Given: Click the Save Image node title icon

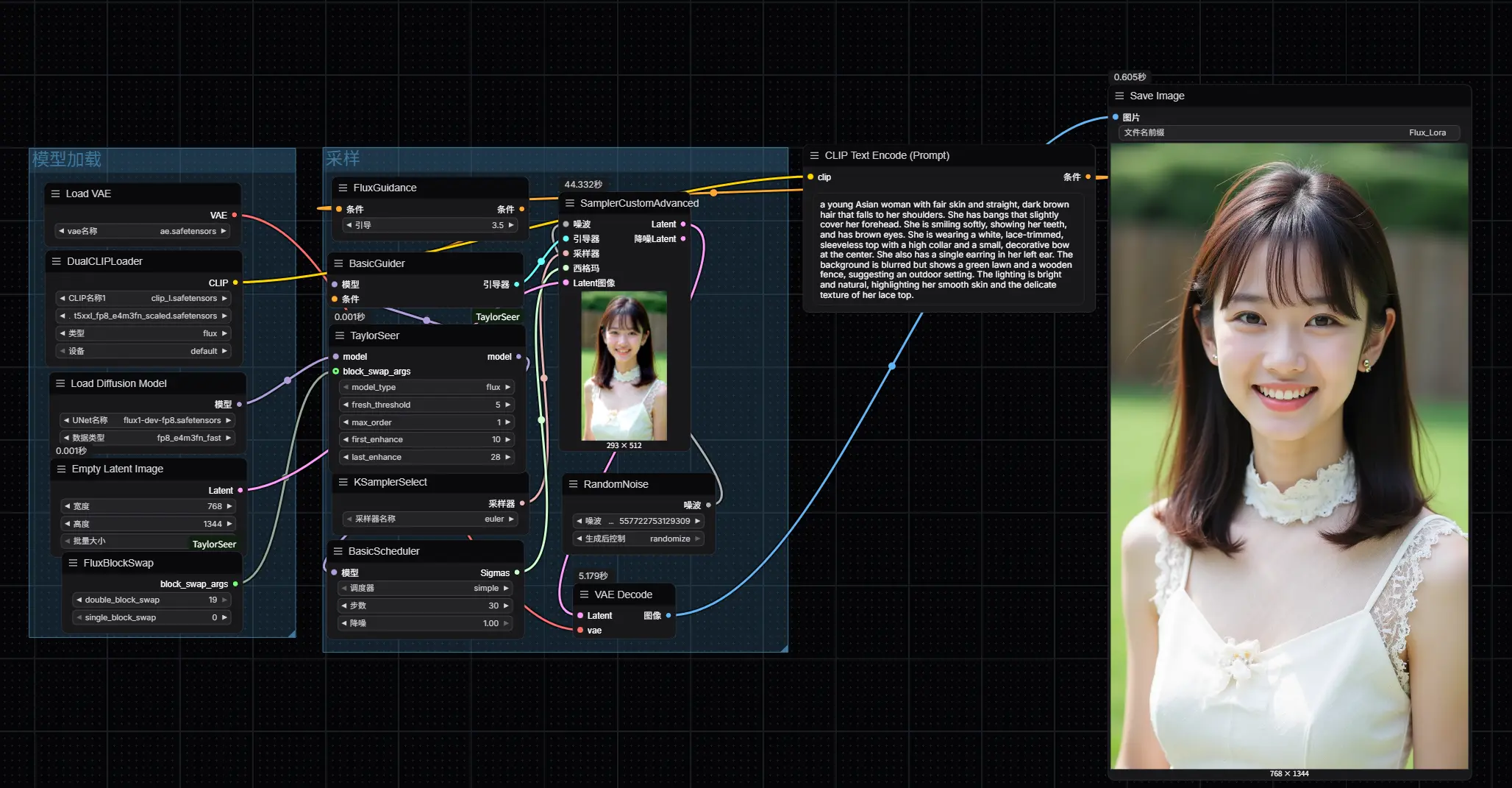Looking at the screenshot, I should [1119, 96].
